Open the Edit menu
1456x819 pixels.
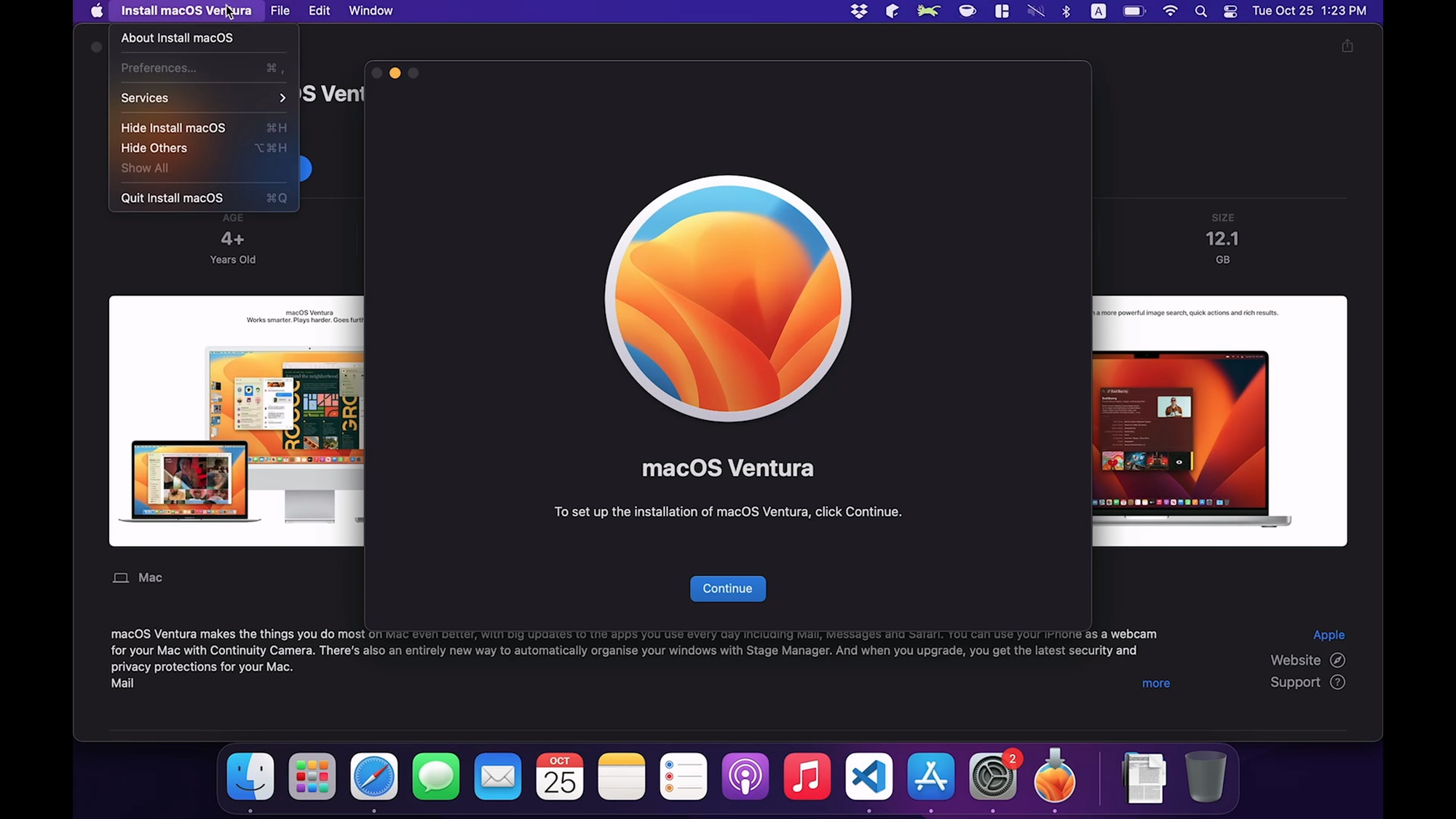point(319,11)
